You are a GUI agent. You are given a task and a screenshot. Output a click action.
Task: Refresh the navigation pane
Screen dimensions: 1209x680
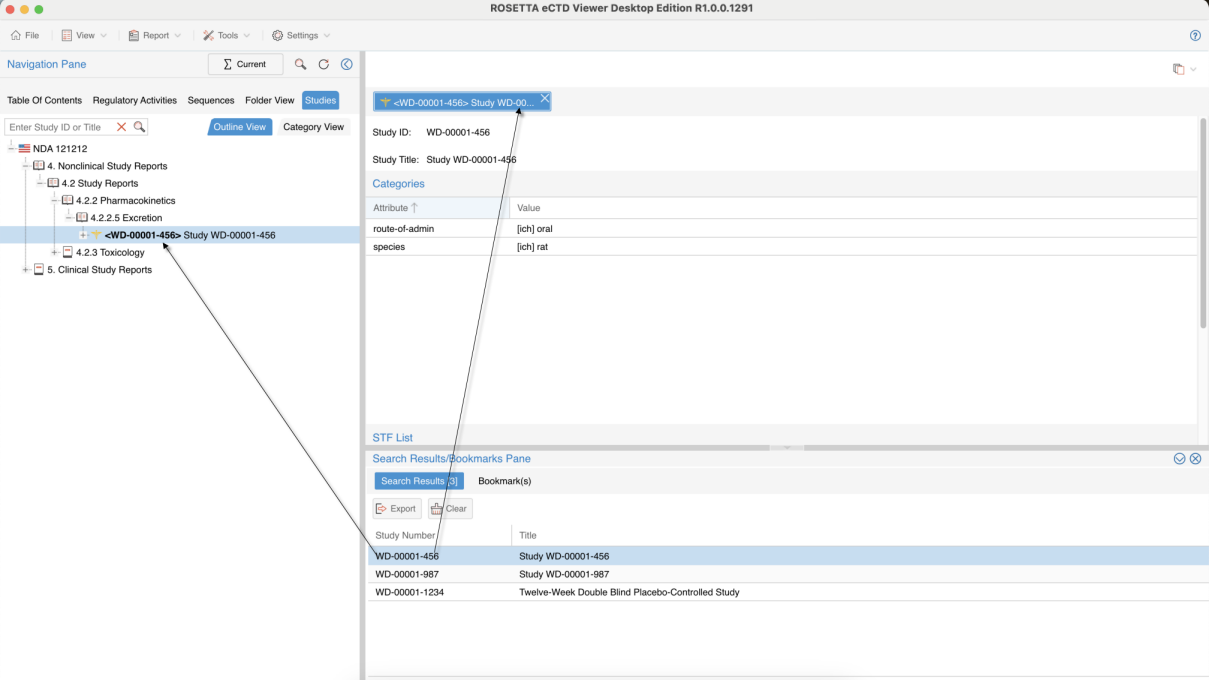click(324, 64)
